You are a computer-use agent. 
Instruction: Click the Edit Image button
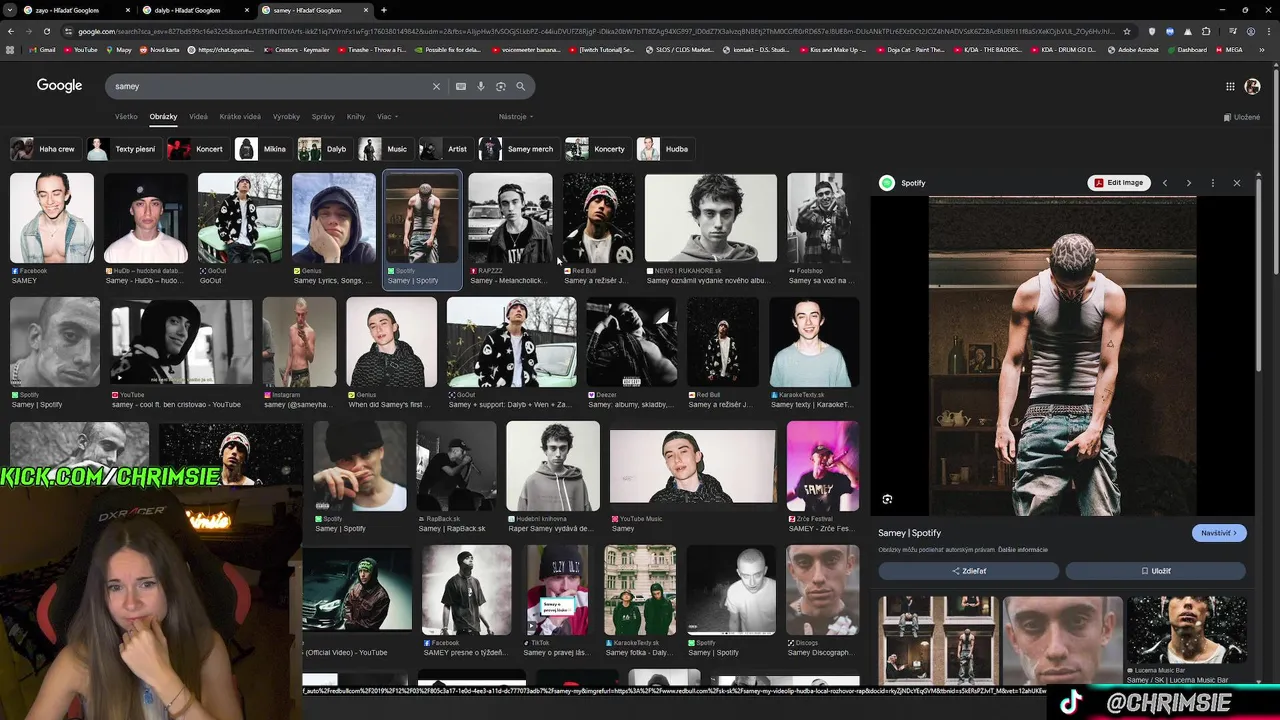(1119, 183)
